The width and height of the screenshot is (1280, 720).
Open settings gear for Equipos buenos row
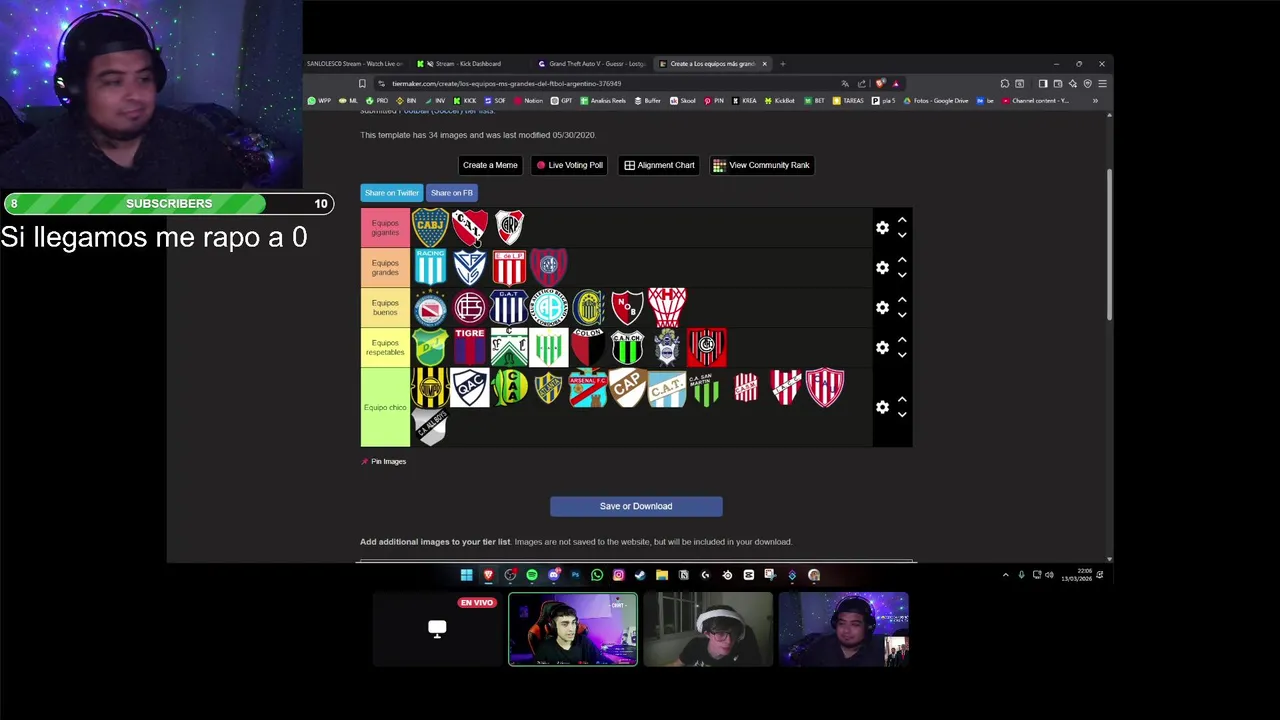coord(882,308)
